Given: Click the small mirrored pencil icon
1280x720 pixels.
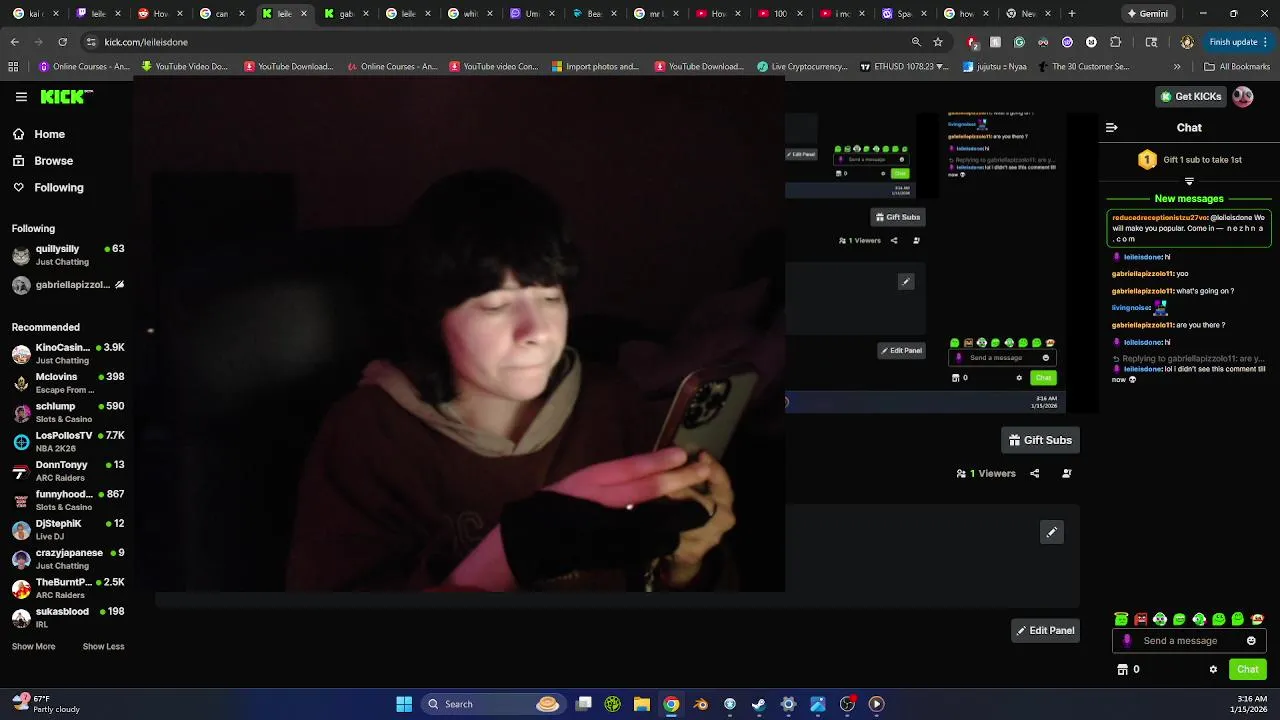Looking at the screenshot, I should [x=906, y=282].
